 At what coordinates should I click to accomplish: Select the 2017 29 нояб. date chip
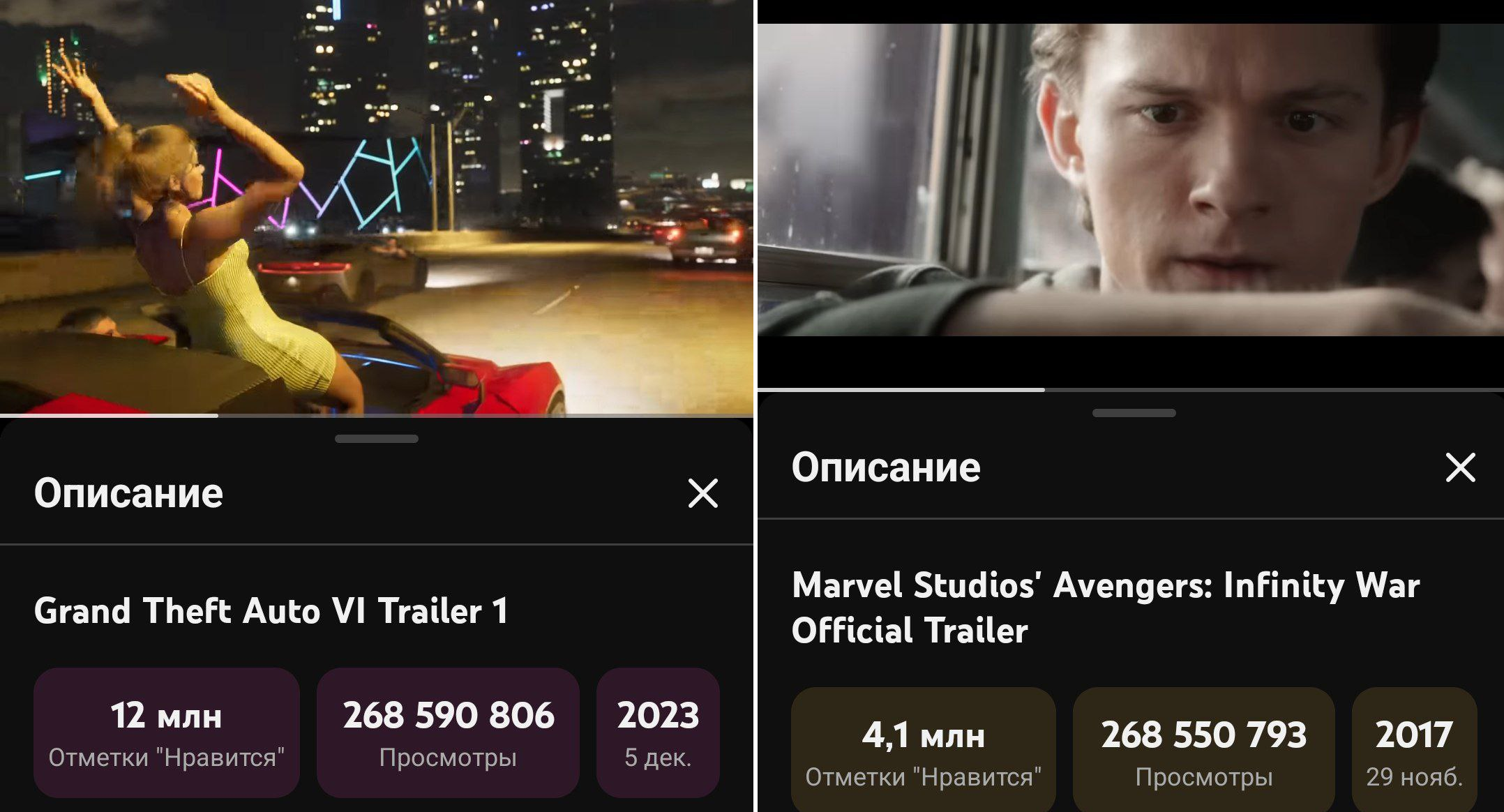click(1414, 751)
